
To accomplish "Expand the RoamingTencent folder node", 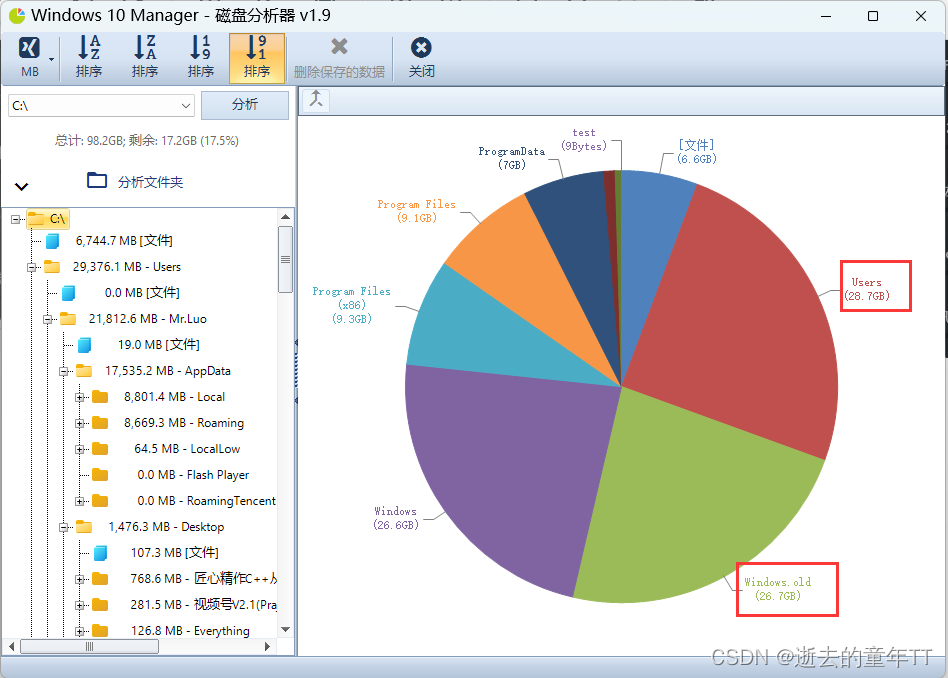I will tap(79, 501).
